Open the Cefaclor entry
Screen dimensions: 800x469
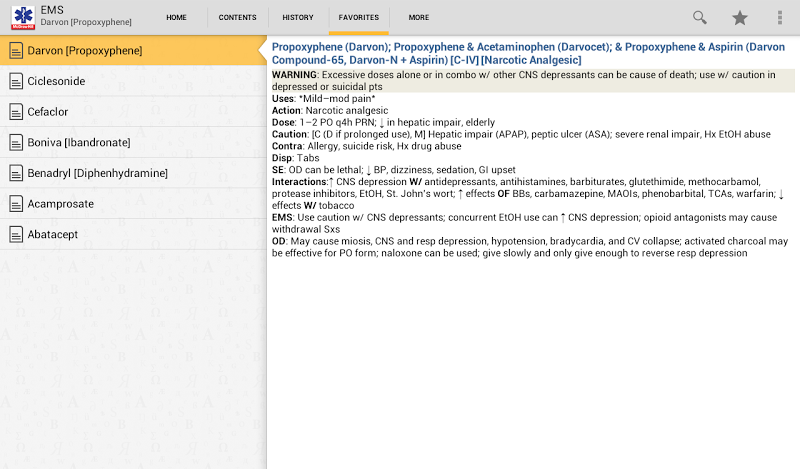(133, 112)
